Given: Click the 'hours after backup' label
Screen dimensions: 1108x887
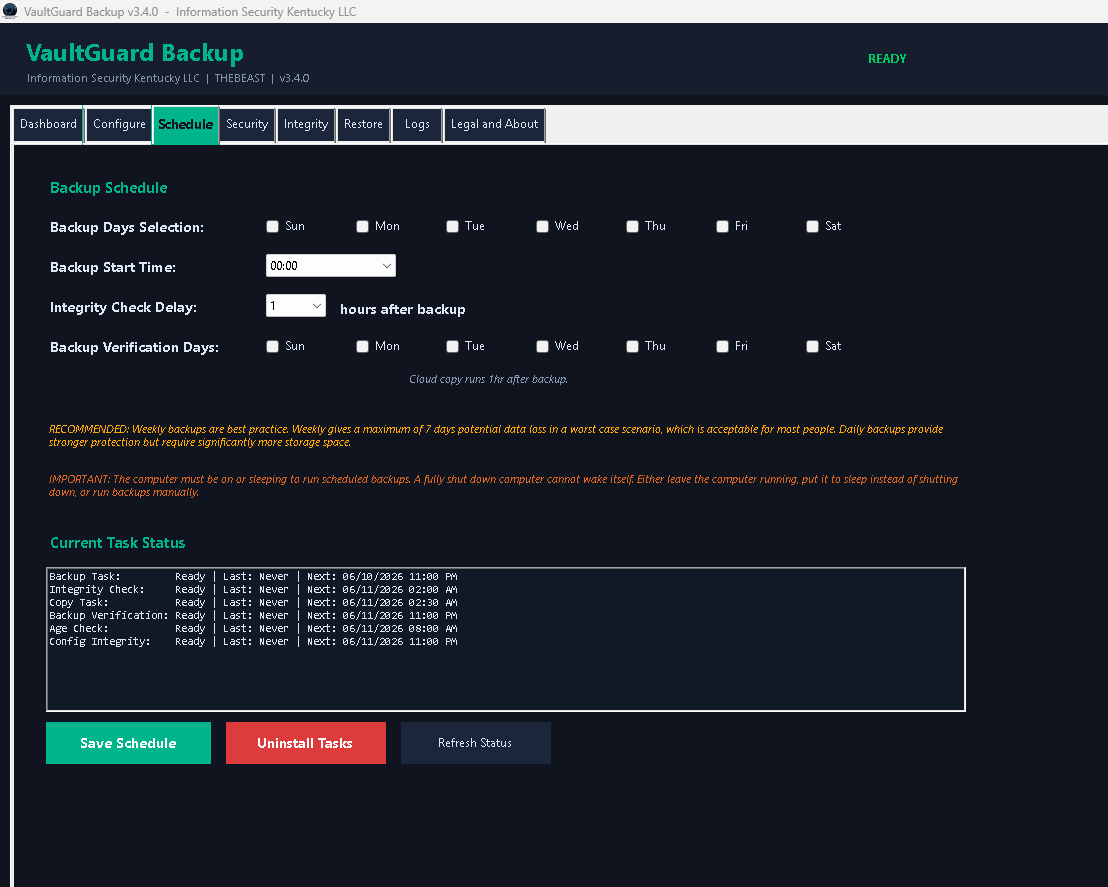Looking at the screenshot, I should pyautogui.click(x=403, y=310).
